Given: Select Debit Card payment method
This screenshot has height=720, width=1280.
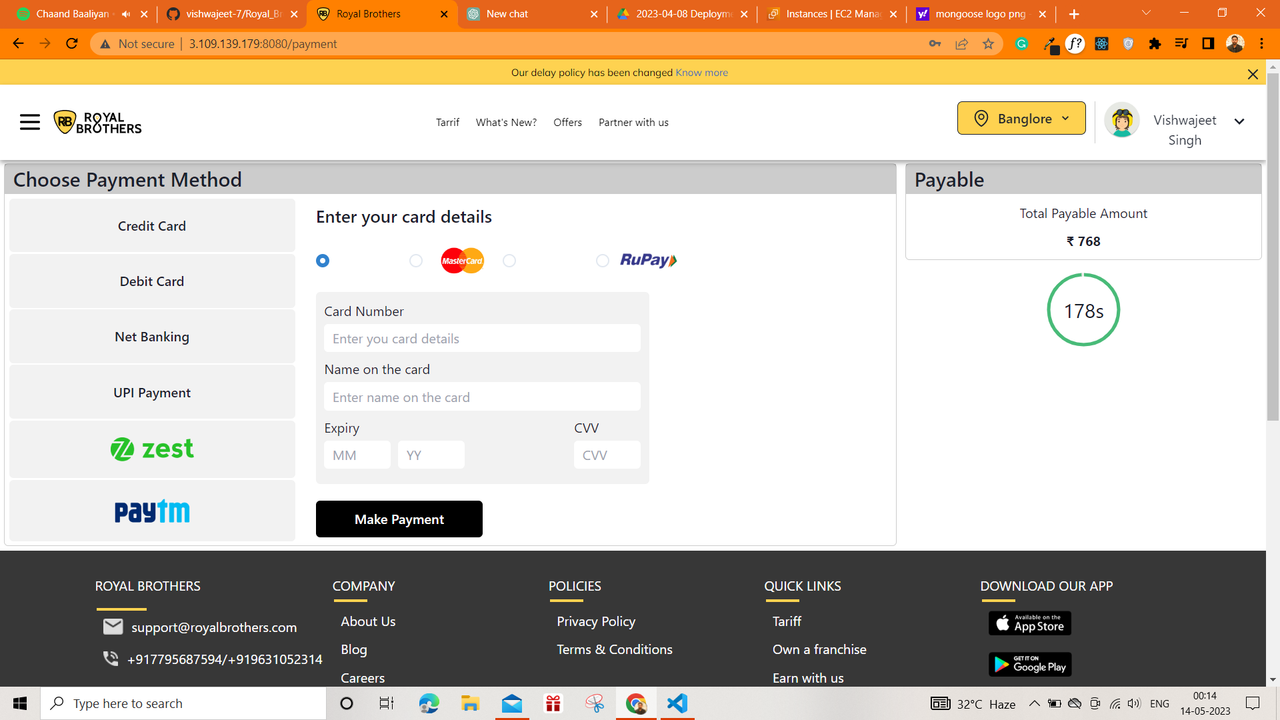Looking at the screenshot, I should [152, 281].
